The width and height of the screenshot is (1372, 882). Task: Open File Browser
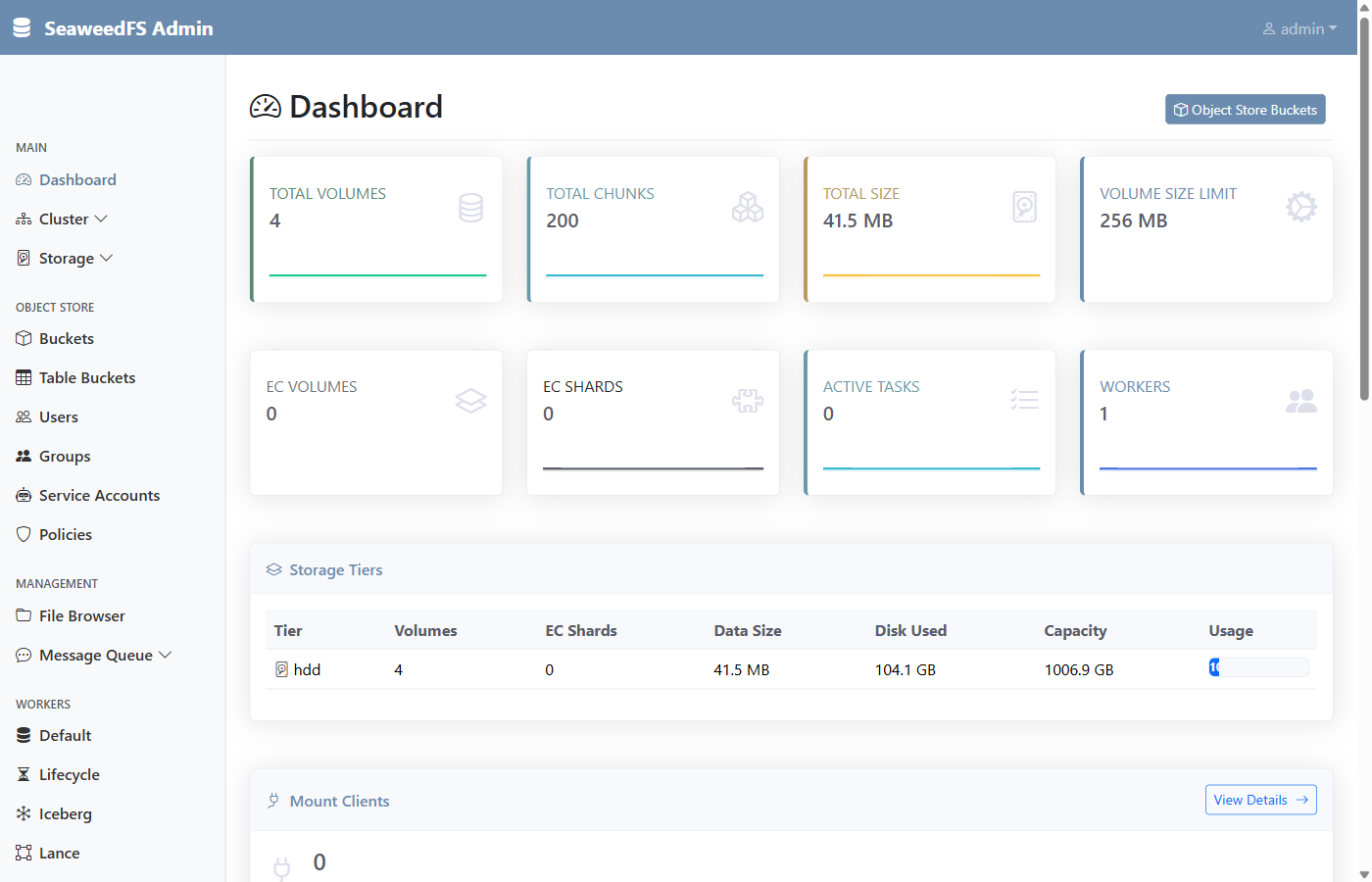click(113, 616)
